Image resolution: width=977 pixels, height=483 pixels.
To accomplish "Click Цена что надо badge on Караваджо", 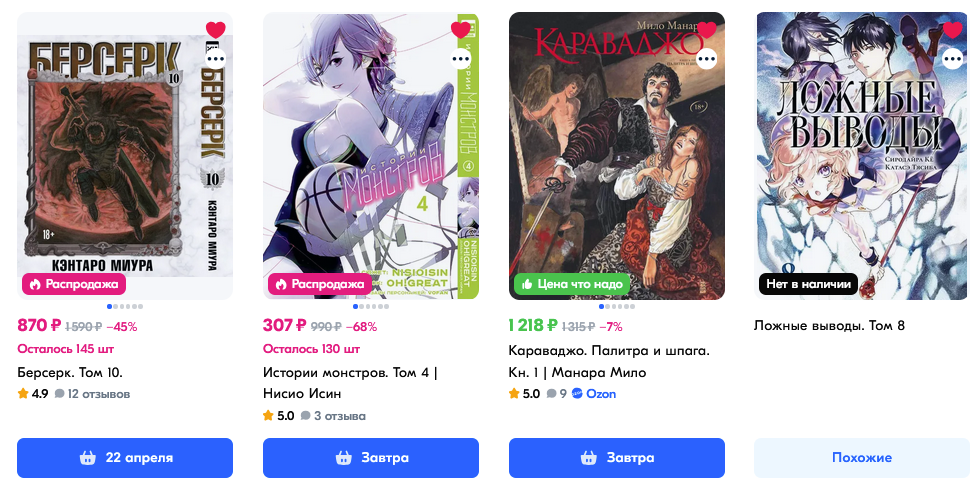I will (572, 284).
